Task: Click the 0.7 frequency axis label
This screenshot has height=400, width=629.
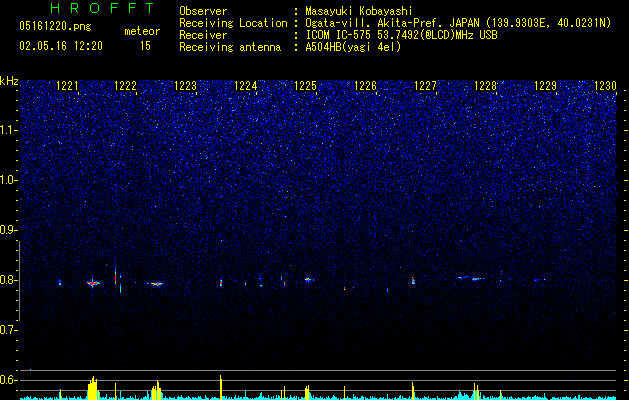Action: (x=9, y=330)
